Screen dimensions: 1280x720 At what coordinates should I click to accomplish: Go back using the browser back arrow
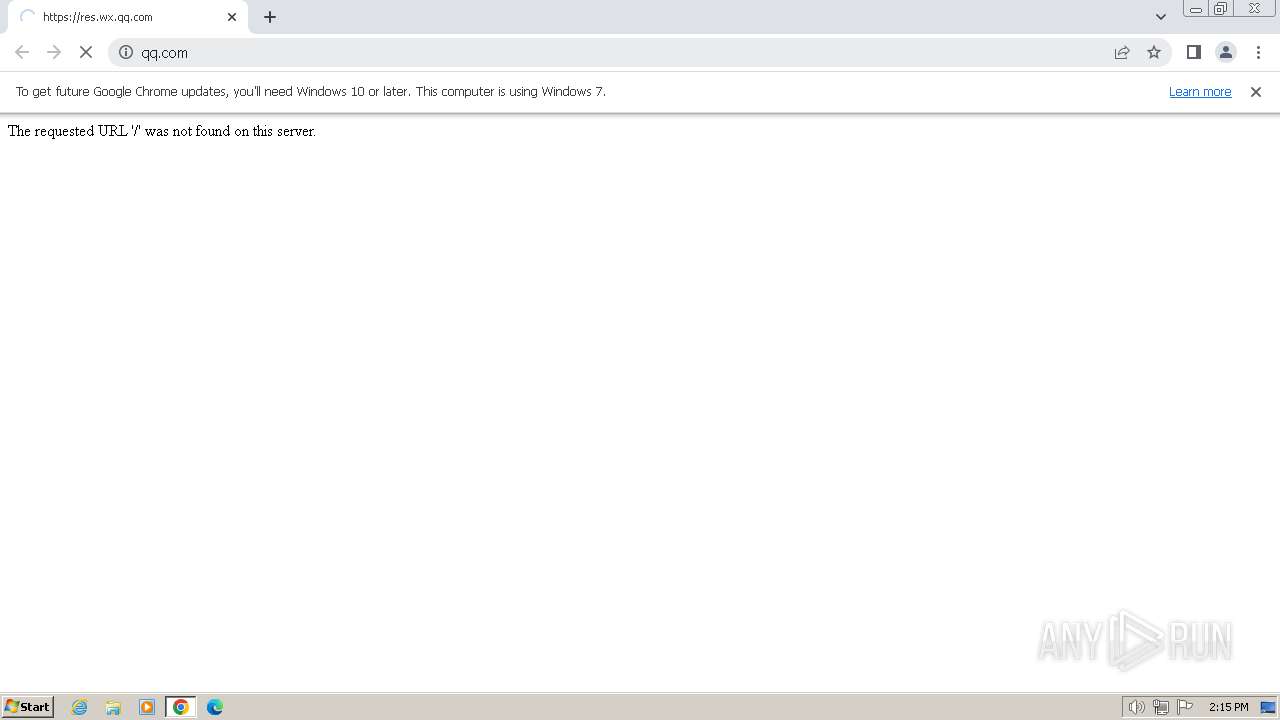pyautogui.click(x=22, y=52)
